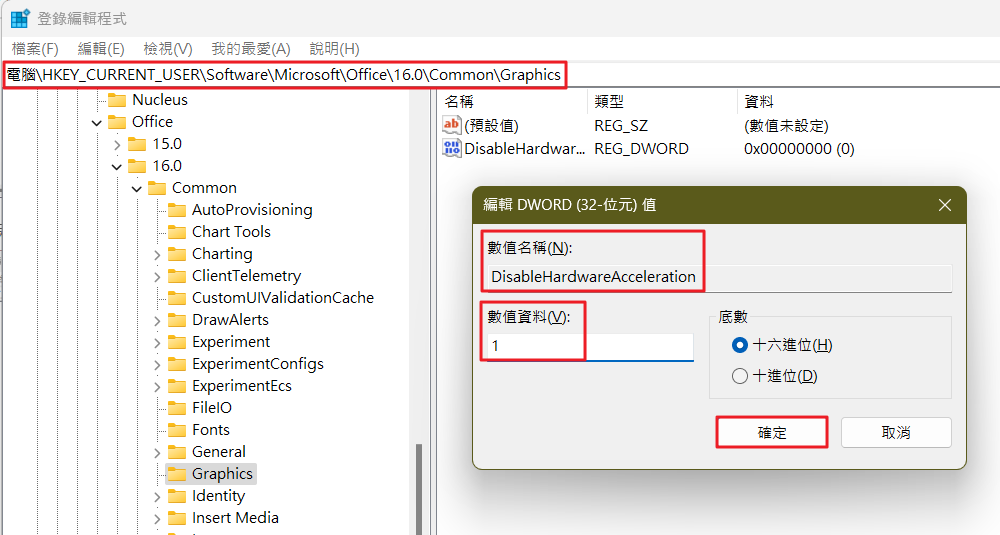The width and height of the screenshot is (1000, 535).
Task: Collapse the Office tree node
Action: tap(97, 122)
